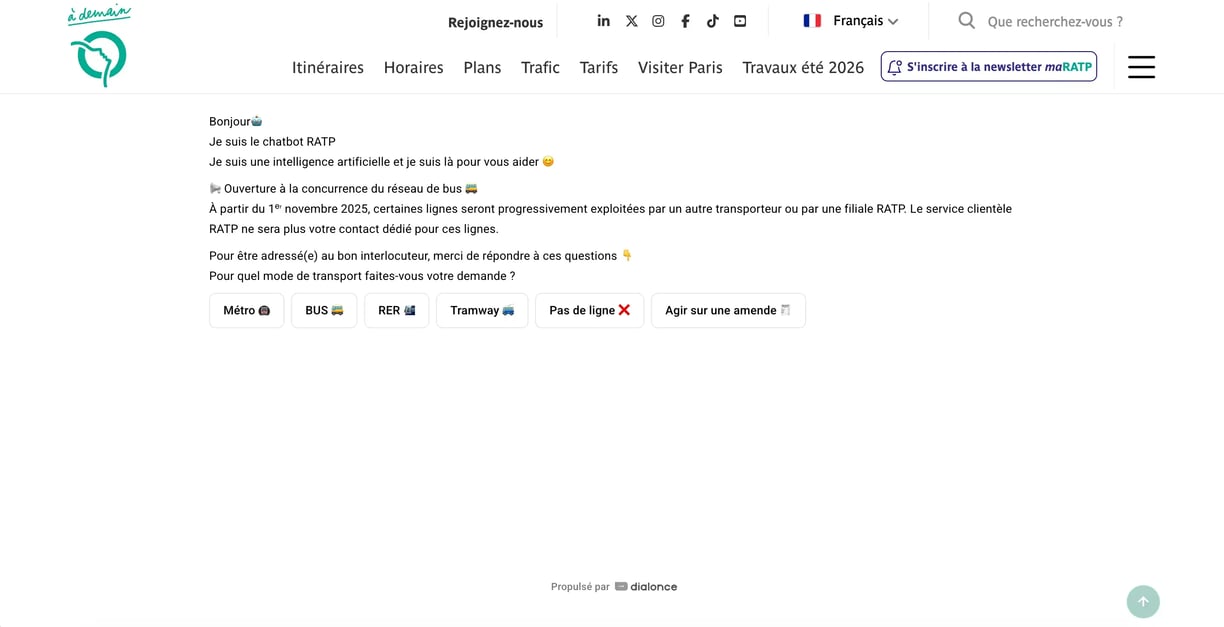Open the Visiter Paris menu

pos(680,67)
